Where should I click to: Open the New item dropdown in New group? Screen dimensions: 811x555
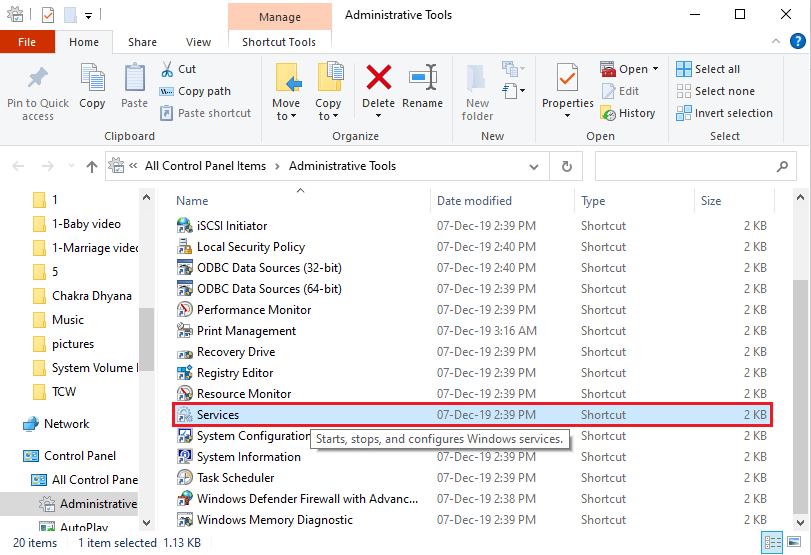click(513, 68)
